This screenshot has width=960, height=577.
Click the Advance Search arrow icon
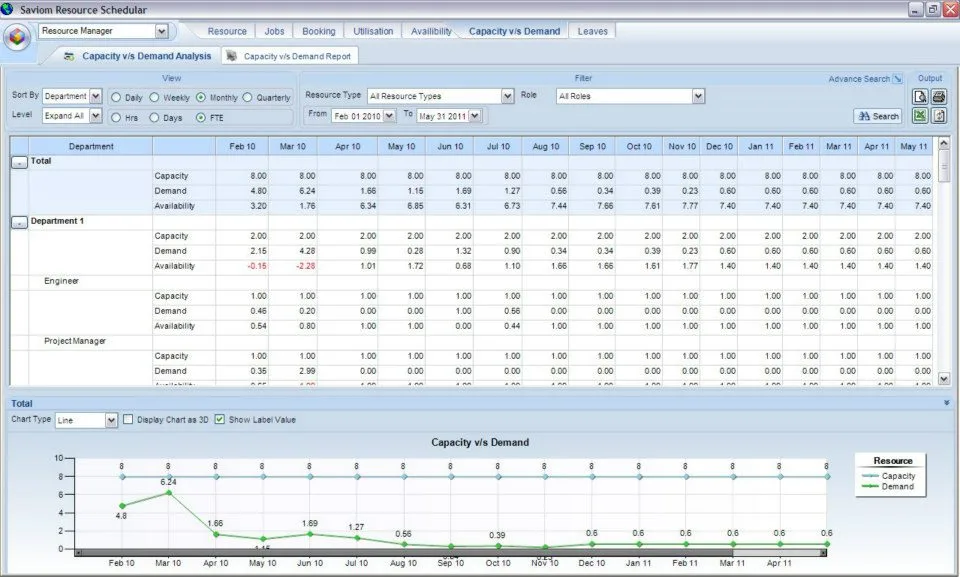click(898, 79)
